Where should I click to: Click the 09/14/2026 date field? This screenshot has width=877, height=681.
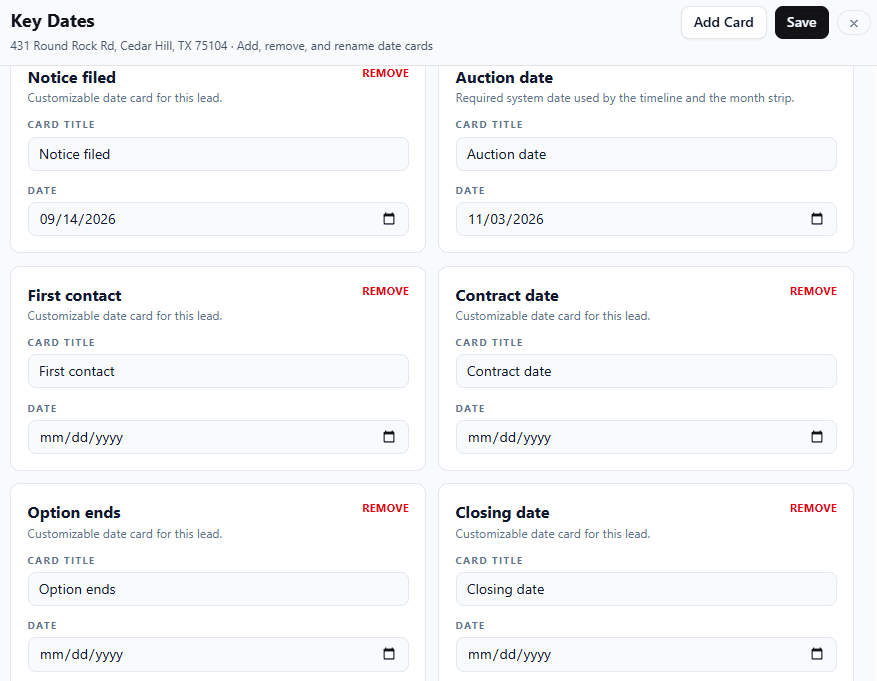218,219
